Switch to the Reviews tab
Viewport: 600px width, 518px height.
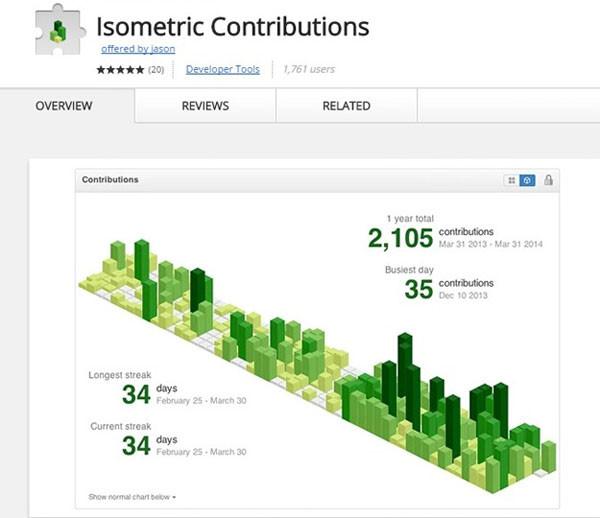(205, 106)
